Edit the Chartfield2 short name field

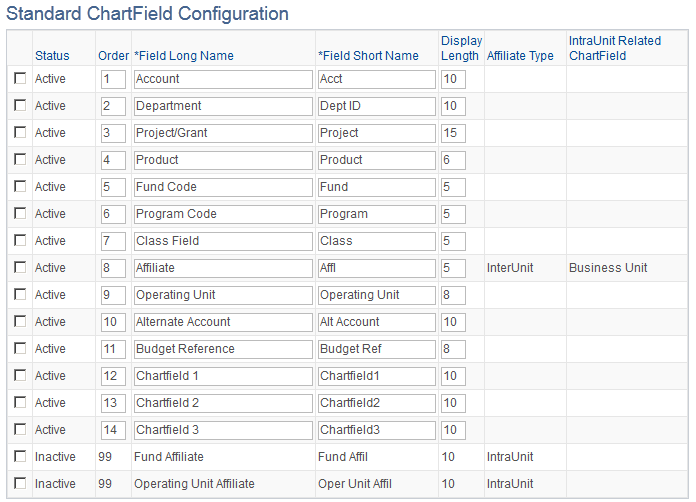click(377, 403)
